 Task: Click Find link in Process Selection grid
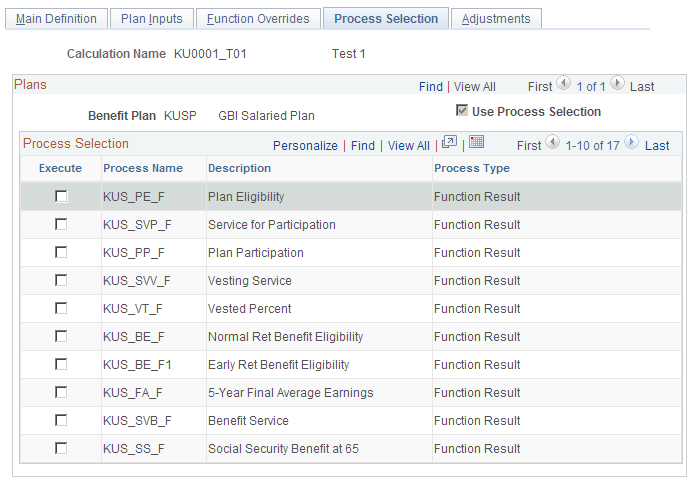[363, 145]
